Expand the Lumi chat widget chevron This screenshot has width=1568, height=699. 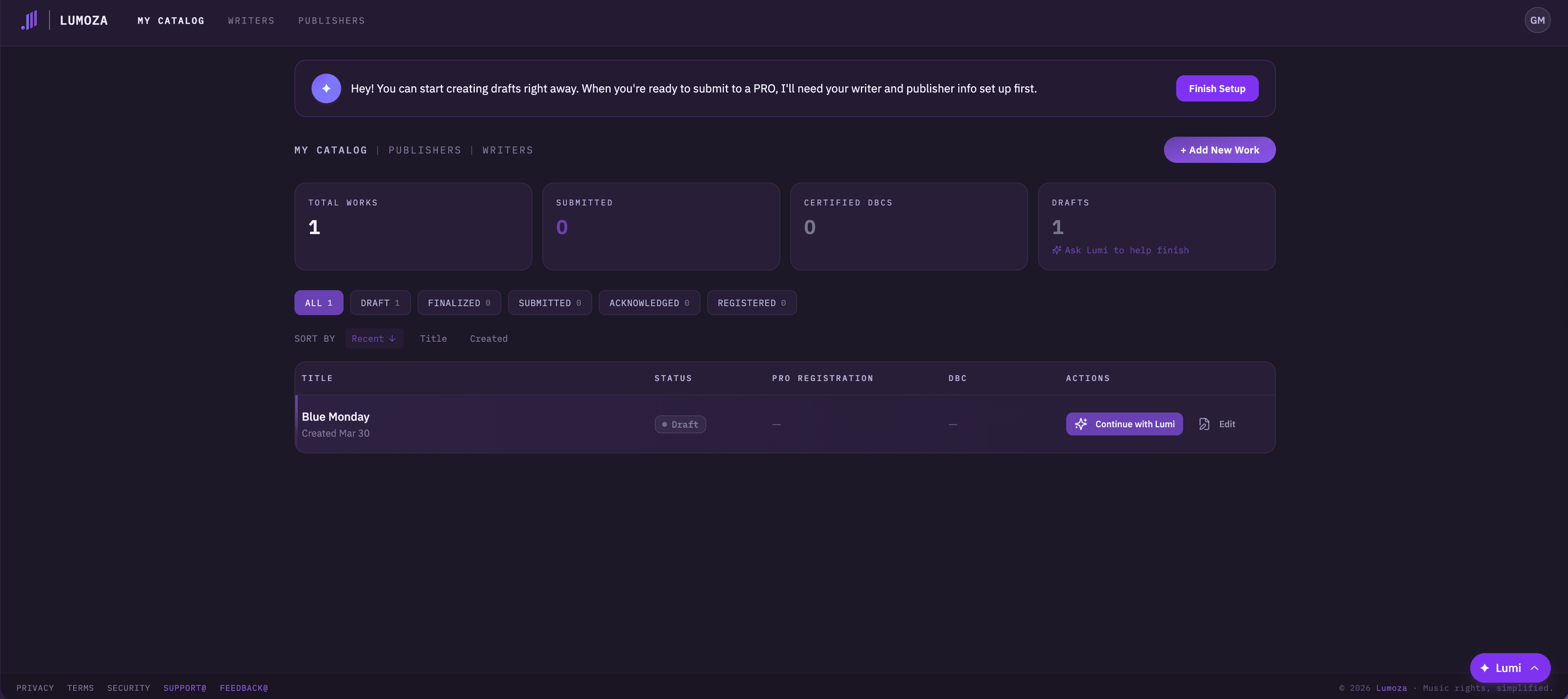coord(1534,668)
